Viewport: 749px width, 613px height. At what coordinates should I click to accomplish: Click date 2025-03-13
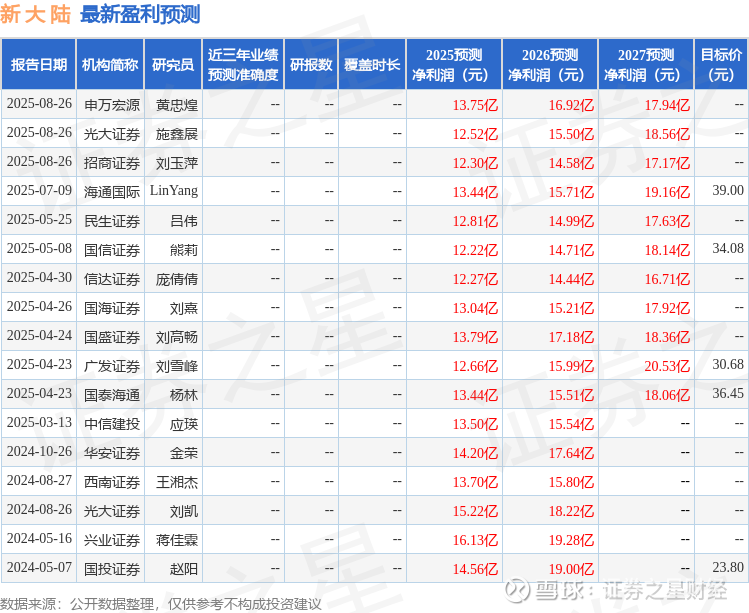[x=39, y=422]
